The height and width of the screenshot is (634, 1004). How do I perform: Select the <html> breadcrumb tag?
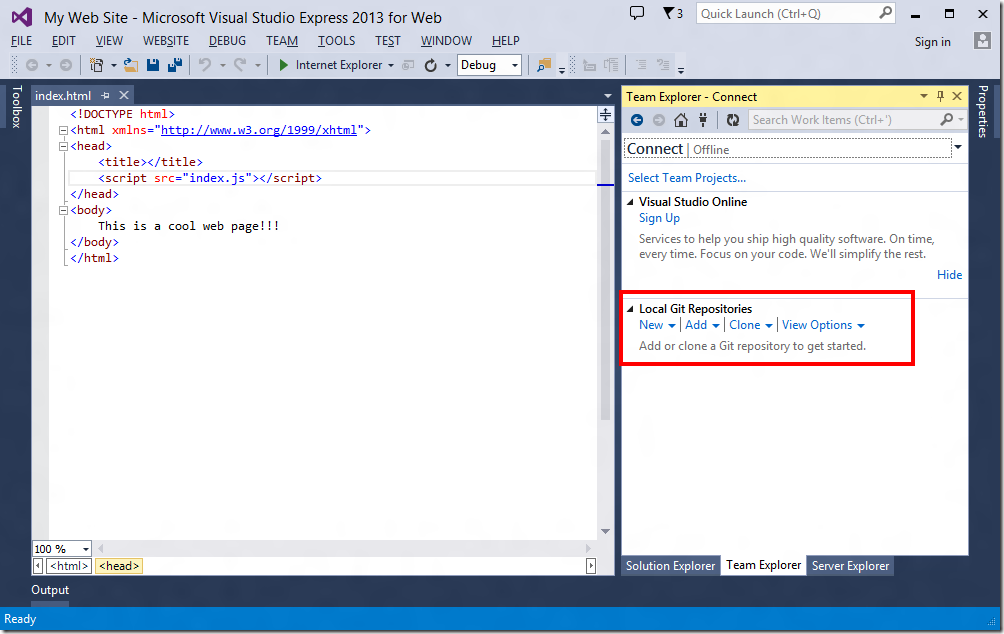coord(69,566)
